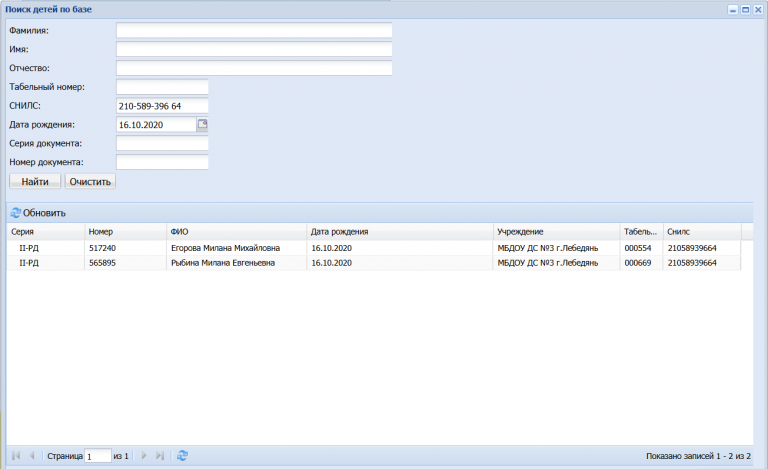Focus the Номер документа input field

[x=162, y=162]
